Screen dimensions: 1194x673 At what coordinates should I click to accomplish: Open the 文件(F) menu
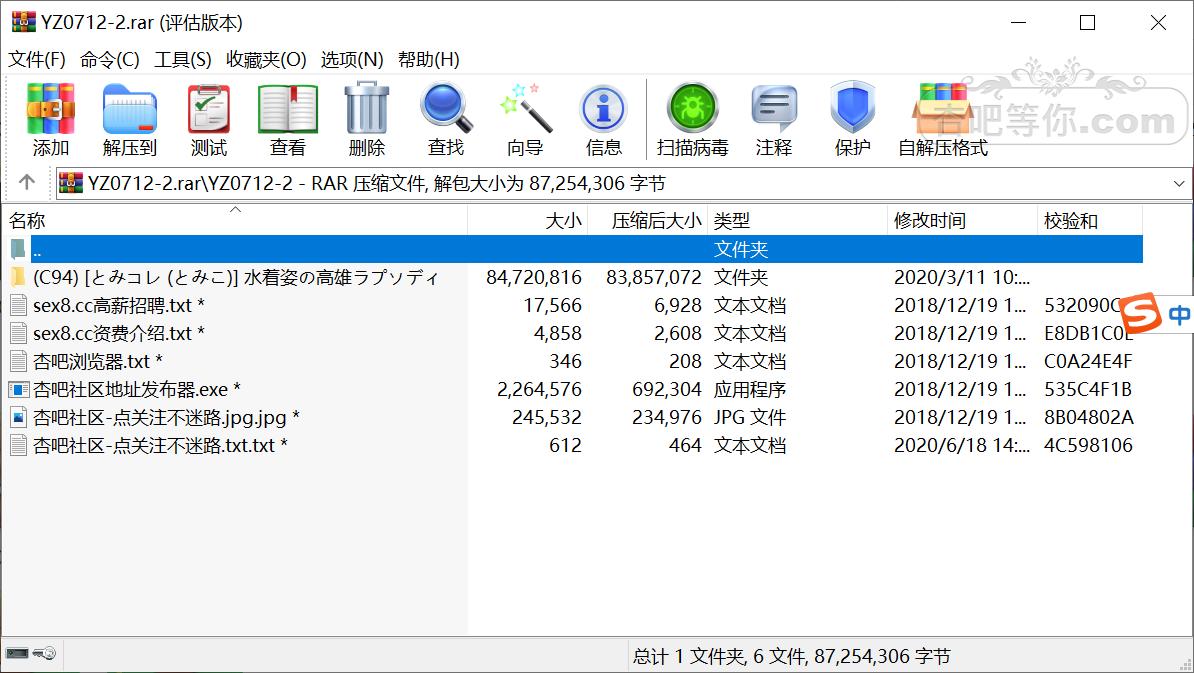[x=37, y=59]
